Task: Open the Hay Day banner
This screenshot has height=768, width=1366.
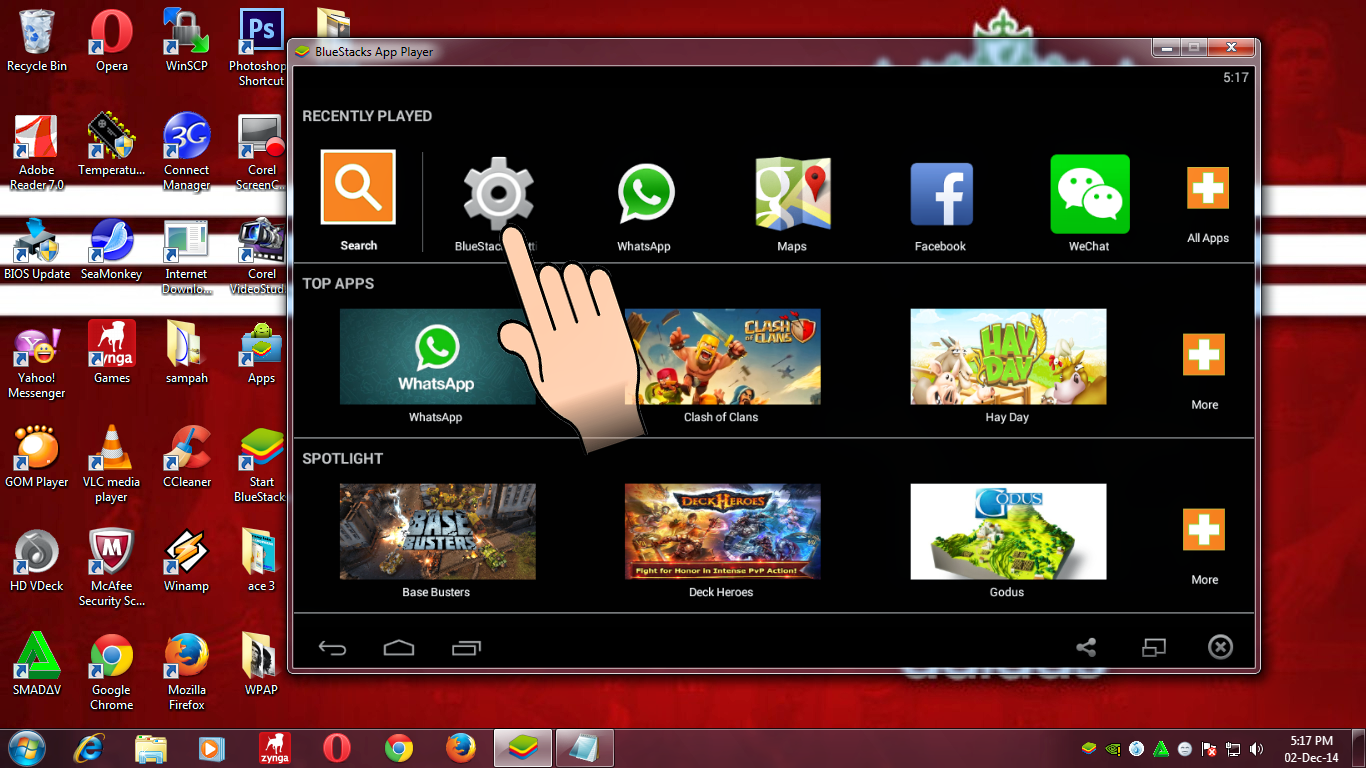Action: (1008, 356)
